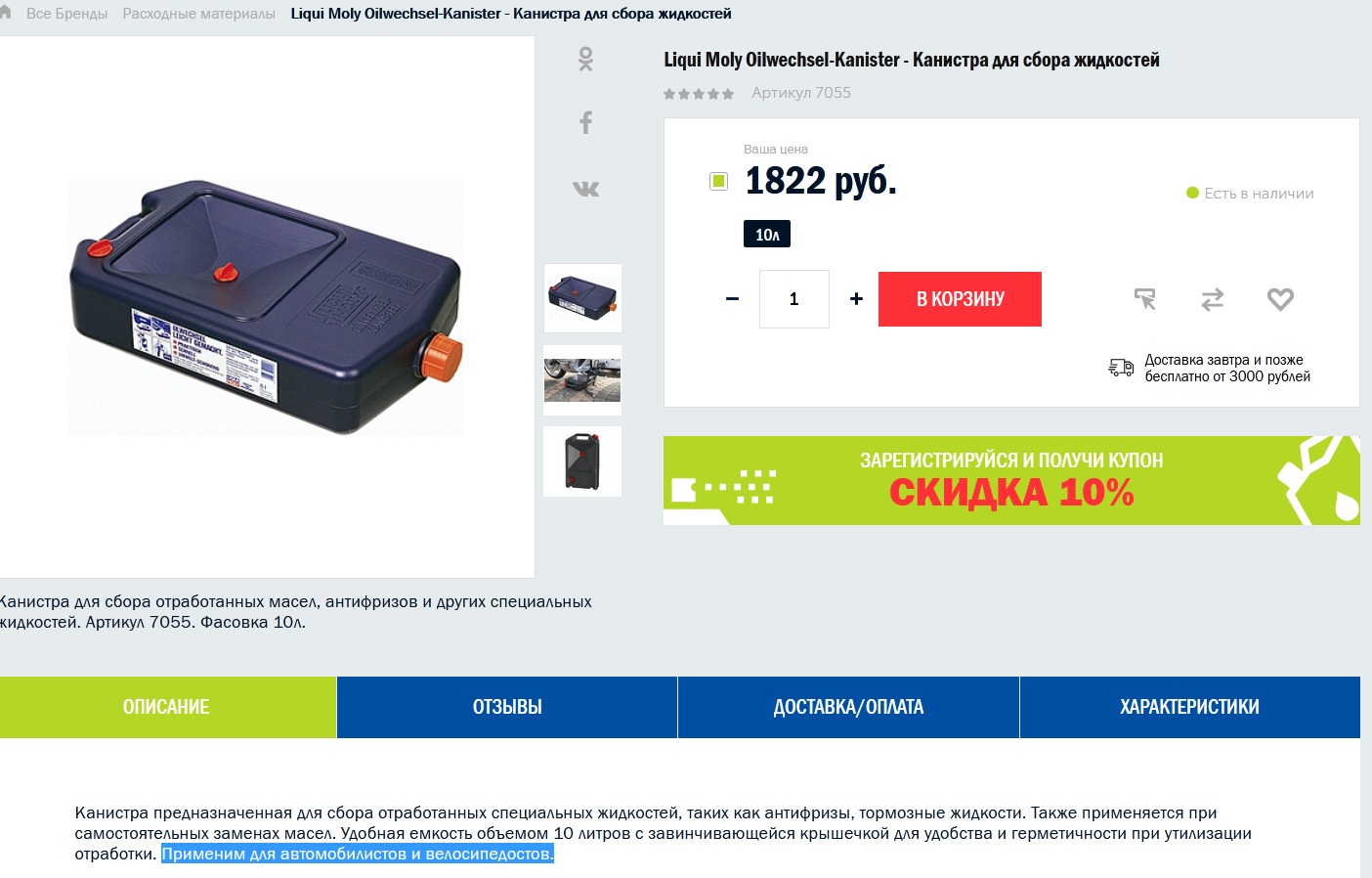
Task: Go to the Расходные материалы breadcrumb
Action: (198, 14)
